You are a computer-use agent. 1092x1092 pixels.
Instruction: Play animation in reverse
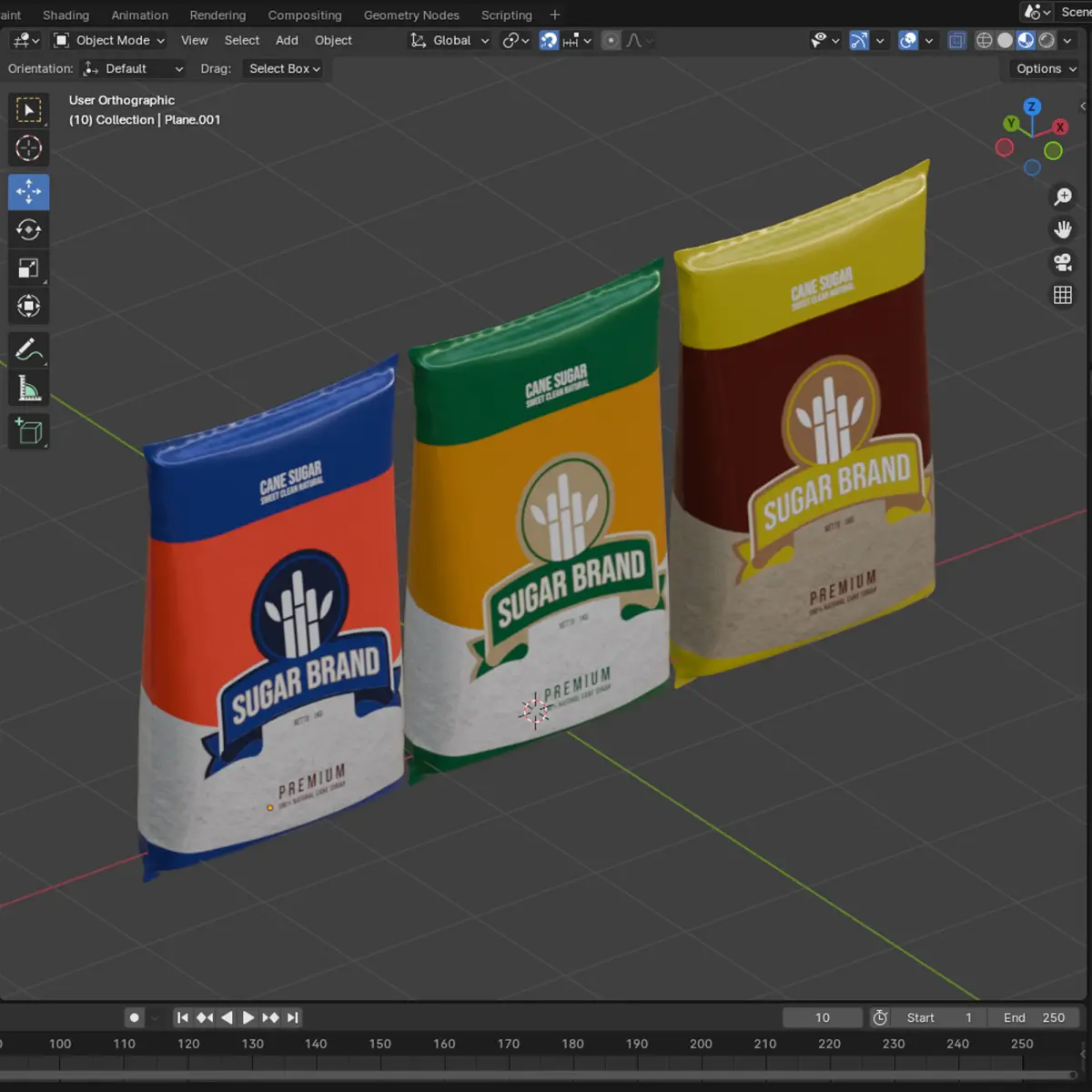227,1017
